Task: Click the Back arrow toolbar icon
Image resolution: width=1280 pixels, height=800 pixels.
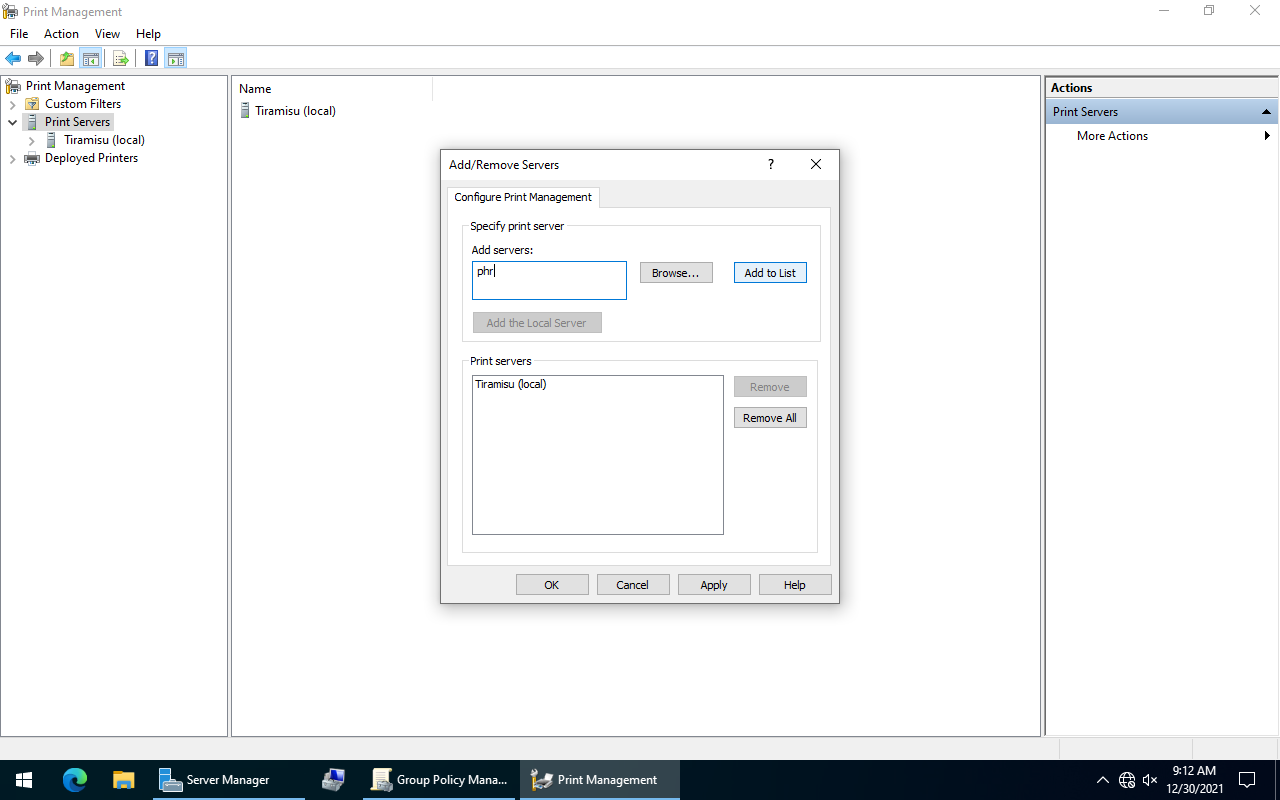Action: click(13, 58)
